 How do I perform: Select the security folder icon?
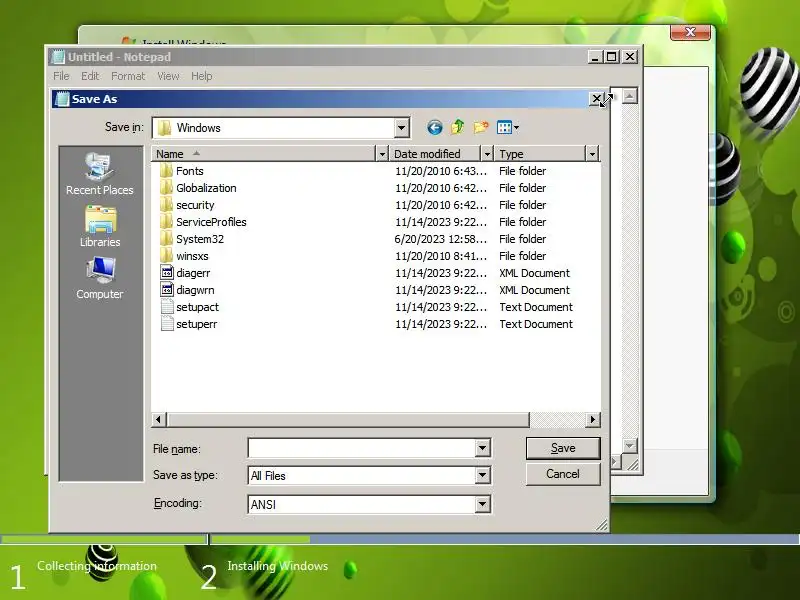pos(166,205)
